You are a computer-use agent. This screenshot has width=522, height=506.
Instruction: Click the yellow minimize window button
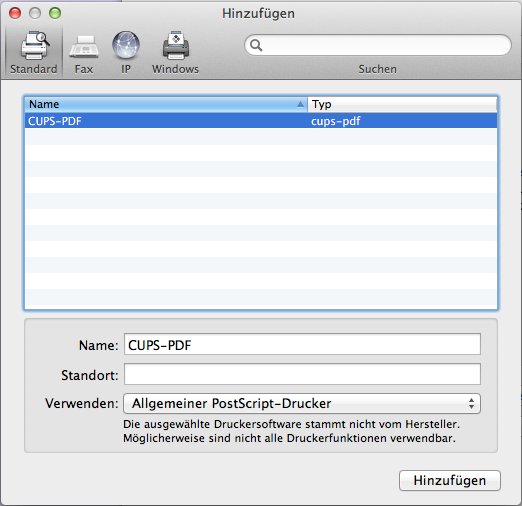coord(35,13)
